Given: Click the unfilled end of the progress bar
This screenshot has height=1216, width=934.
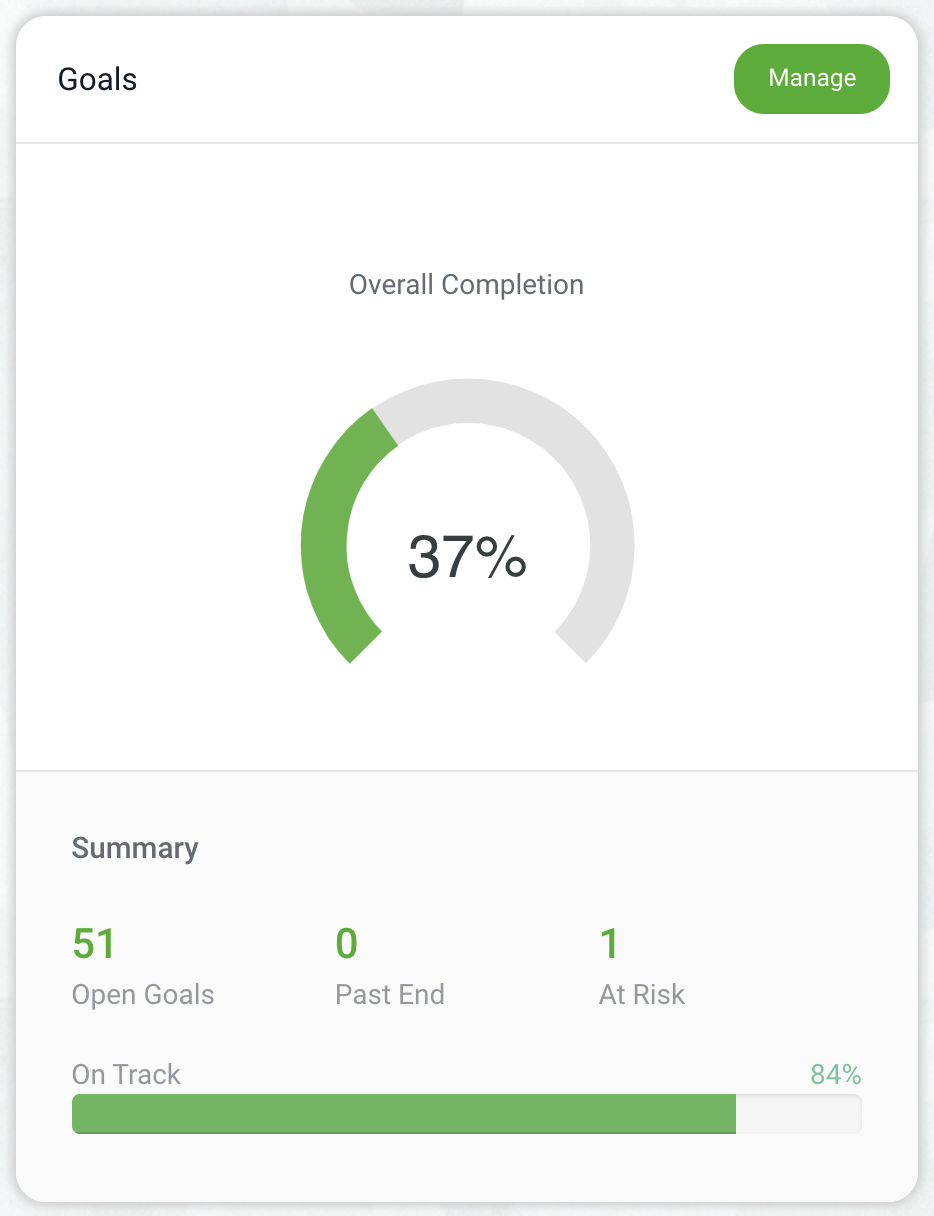Looking at the screenshot, I should 800,1113.
